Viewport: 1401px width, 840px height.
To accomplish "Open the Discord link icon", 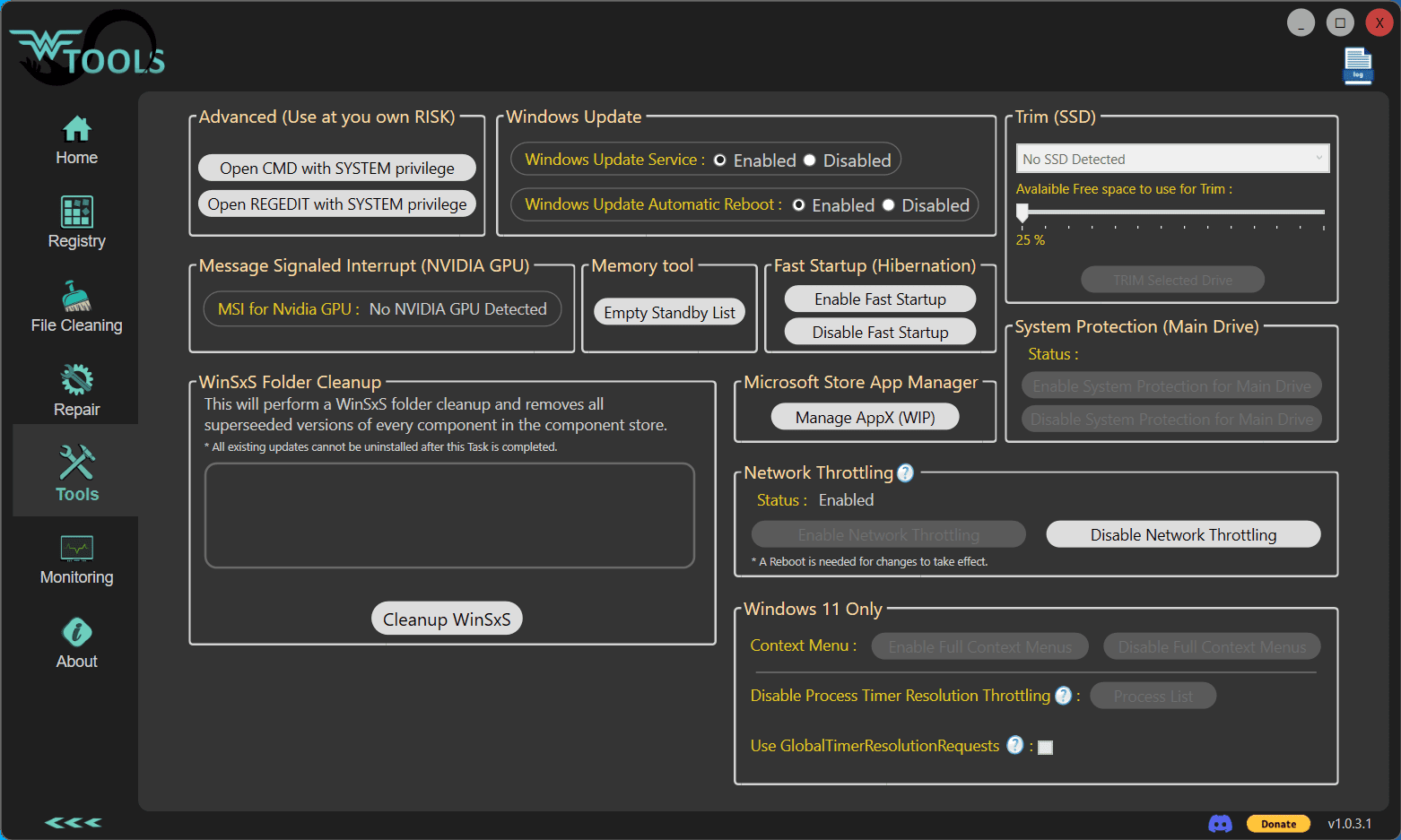I will click(x=1221, y=824).
